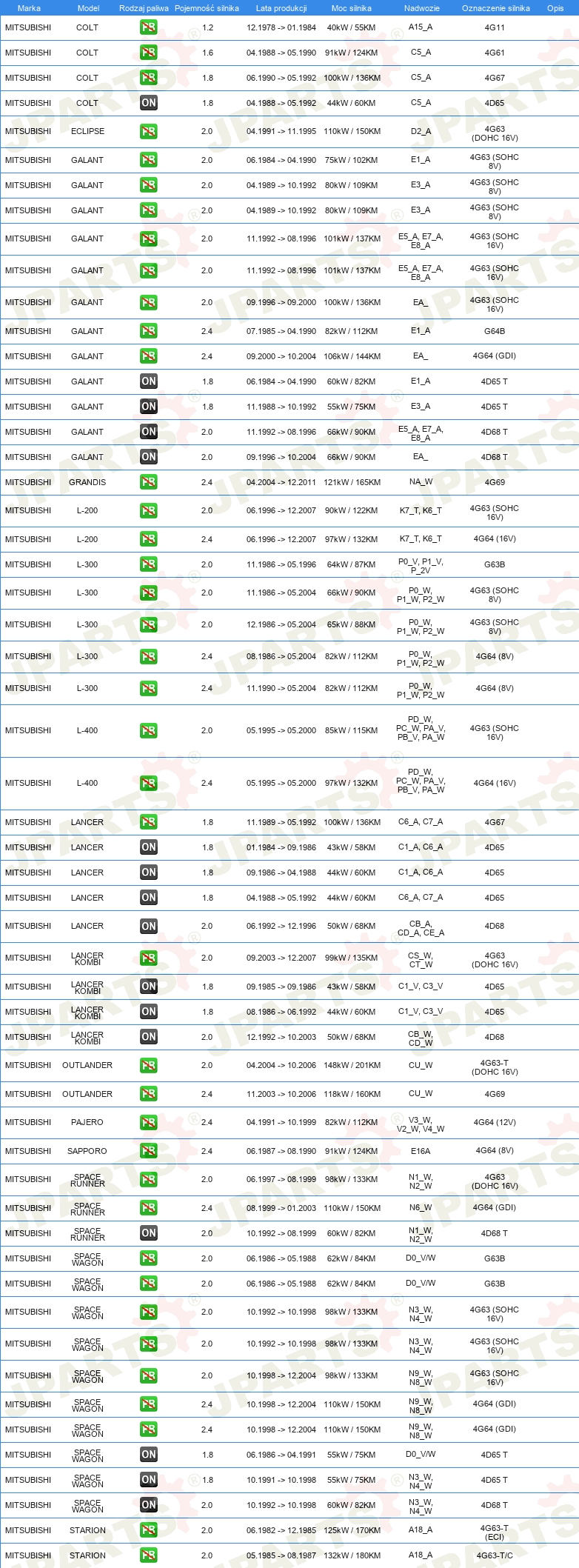Click the PB icon for GALANT 75kW / 102KM
This screenshot has height=1568, width=579.
coord(149,160)
